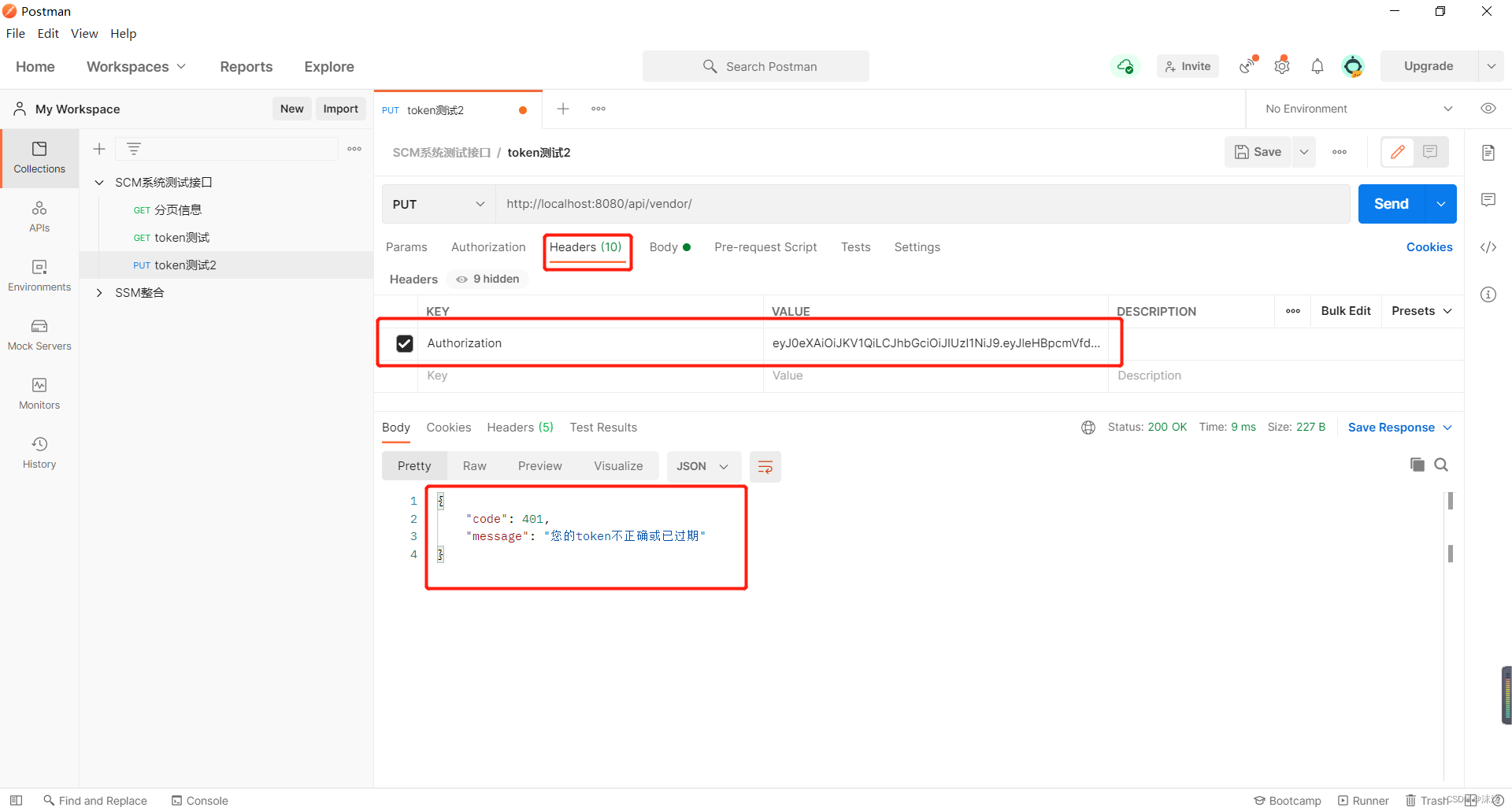Open the APIs sidebar panel

39,217
